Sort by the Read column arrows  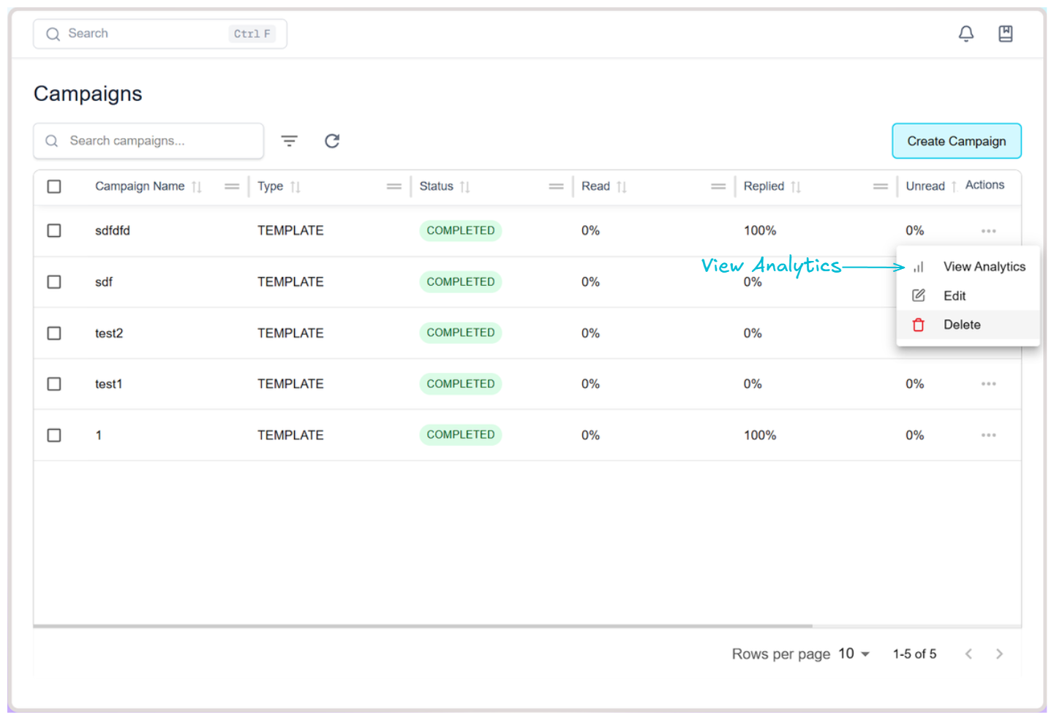tap(622, 187)
